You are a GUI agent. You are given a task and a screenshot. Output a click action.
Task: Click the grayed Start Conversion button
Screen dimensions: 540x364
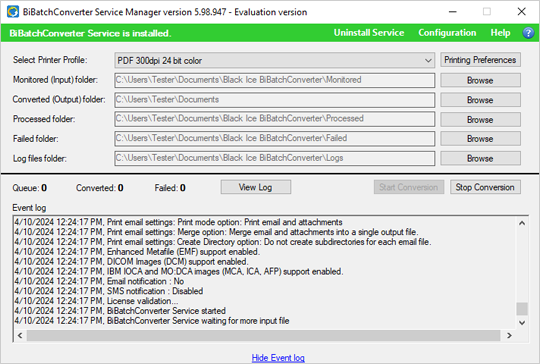click(408, 187)
